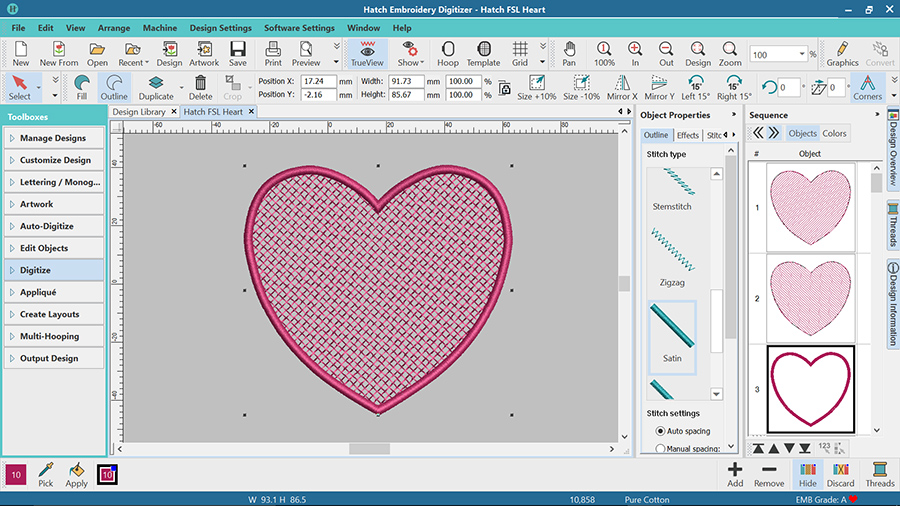Open the Design Settings menu
The image size is (900, 506).
pos(220,28)
